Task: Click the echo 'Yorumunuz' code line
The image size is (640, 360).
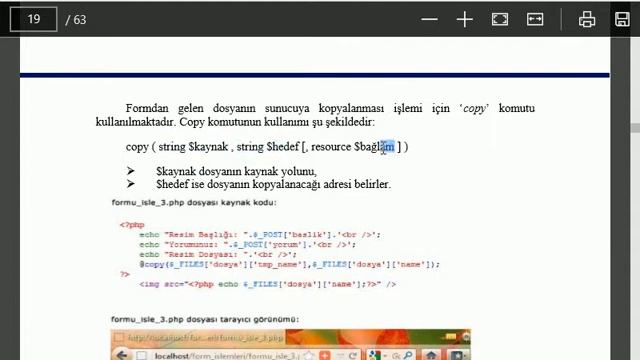Action: click(x=247, y=244)
